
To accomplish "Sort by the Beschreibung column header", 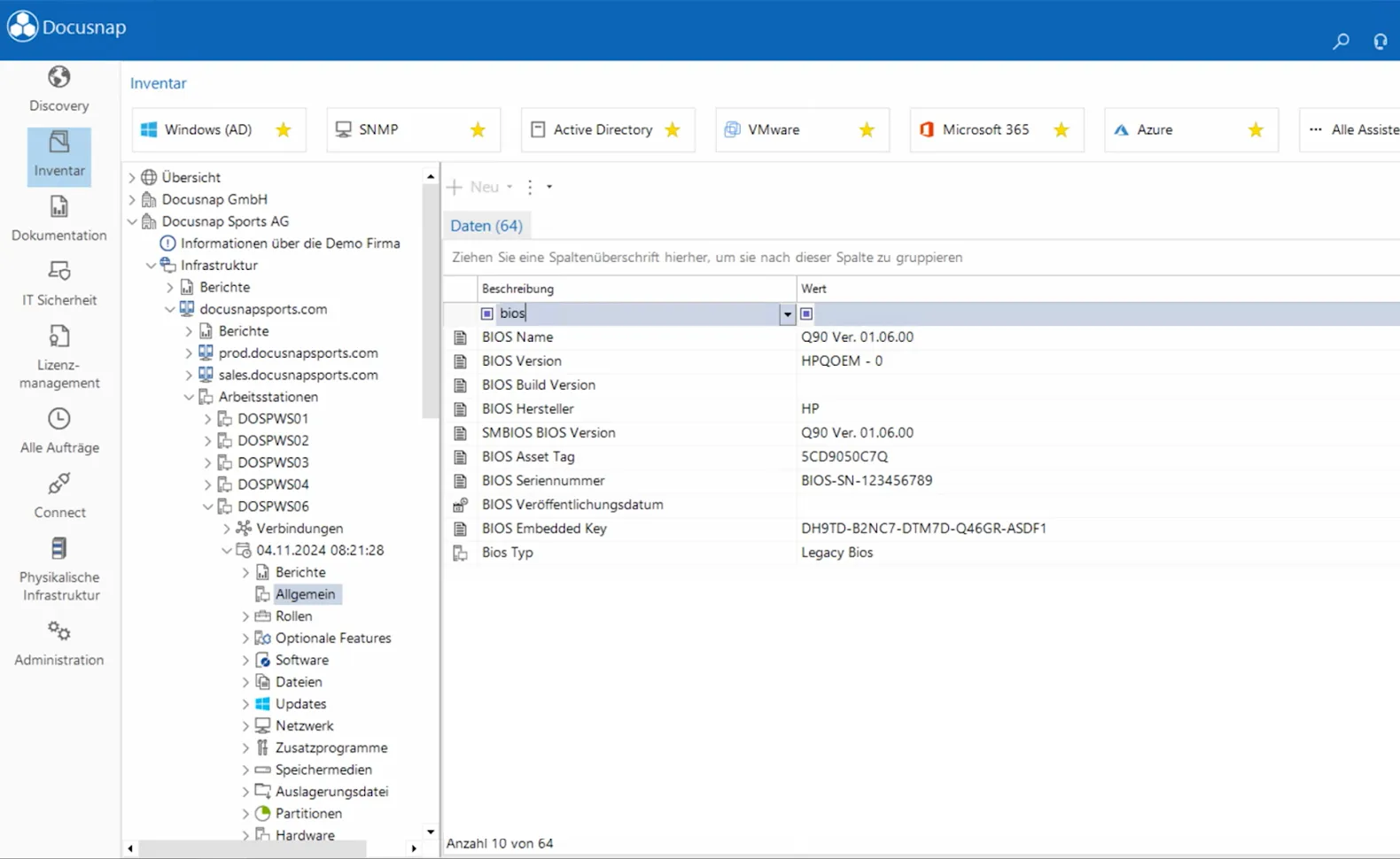I will (x=636, y=289).
